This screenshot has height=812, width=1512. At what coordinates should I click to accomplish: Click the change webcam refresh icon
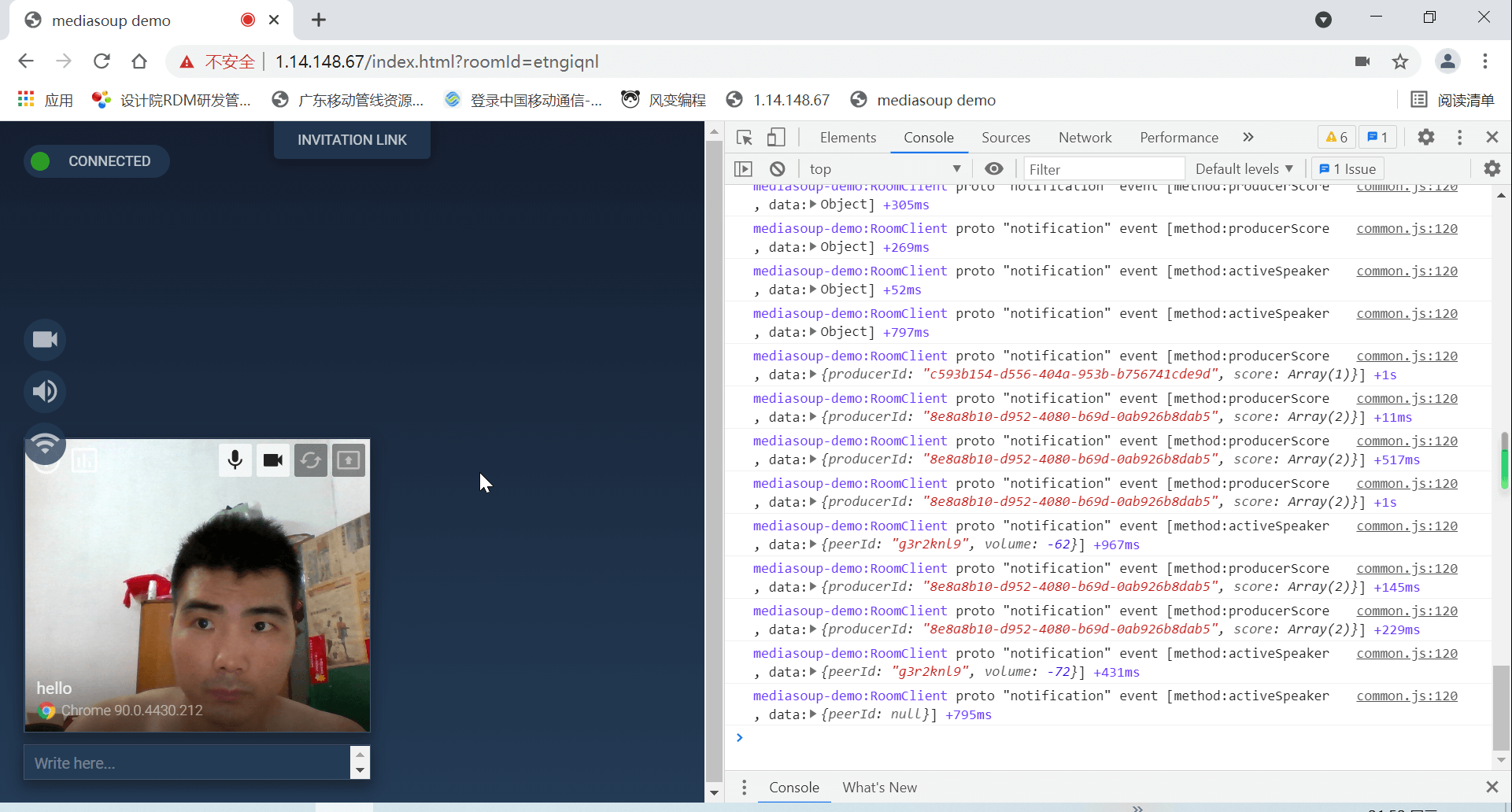[311, 460]
